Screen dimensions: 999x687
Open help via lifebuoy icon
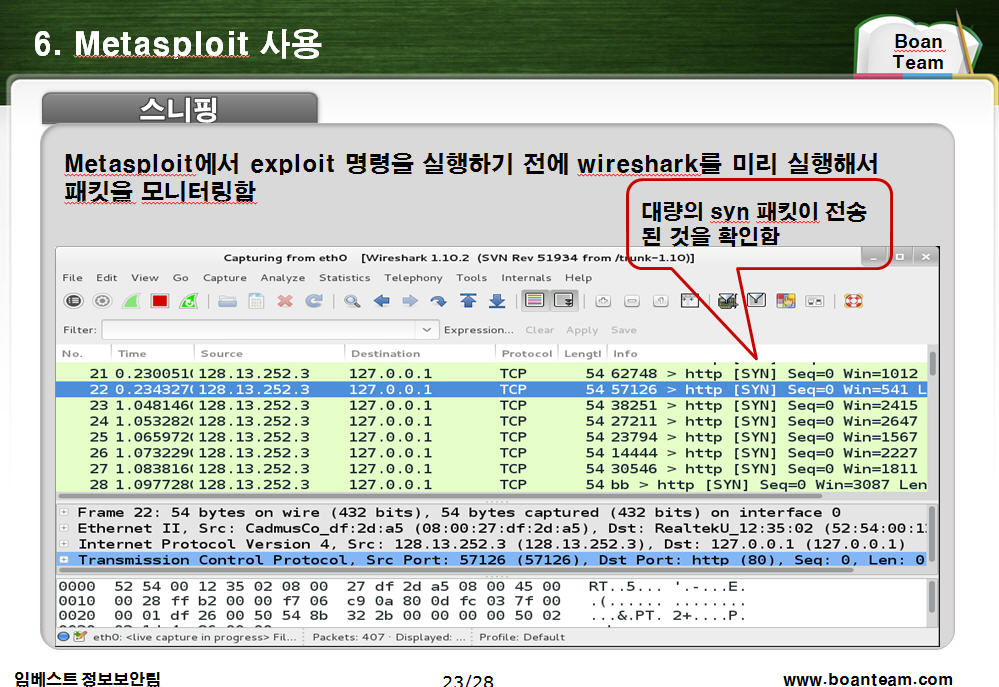pyautogui.click(x=853, y=301)
